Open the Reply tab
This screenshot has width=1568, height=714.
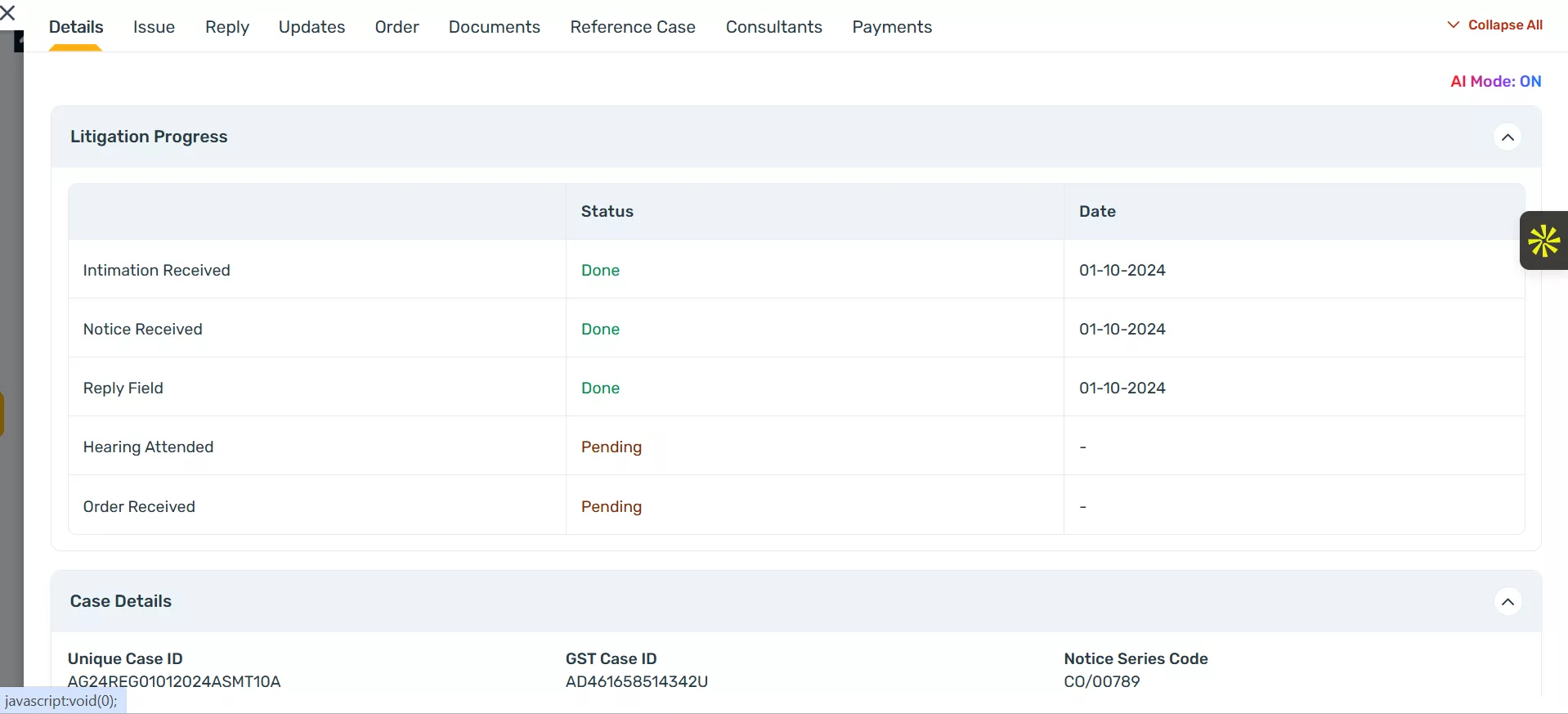coord(226,27)
